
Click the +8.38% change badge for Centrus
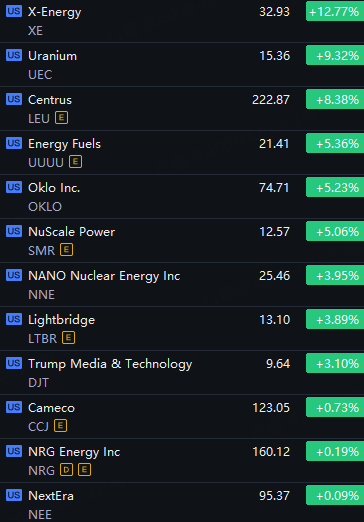335,100
